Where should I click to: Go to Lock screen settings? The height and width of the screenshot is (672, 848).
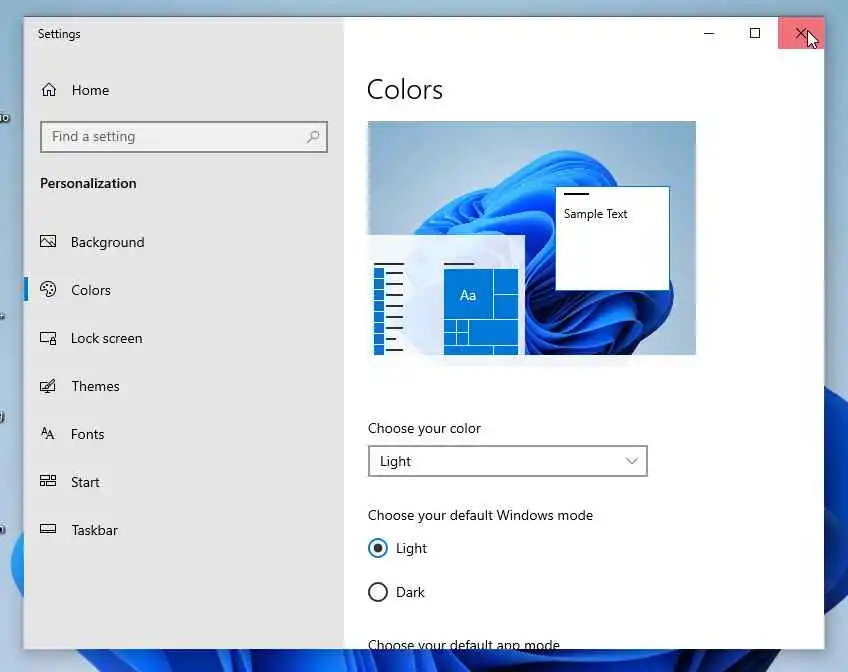coord(107,338)
